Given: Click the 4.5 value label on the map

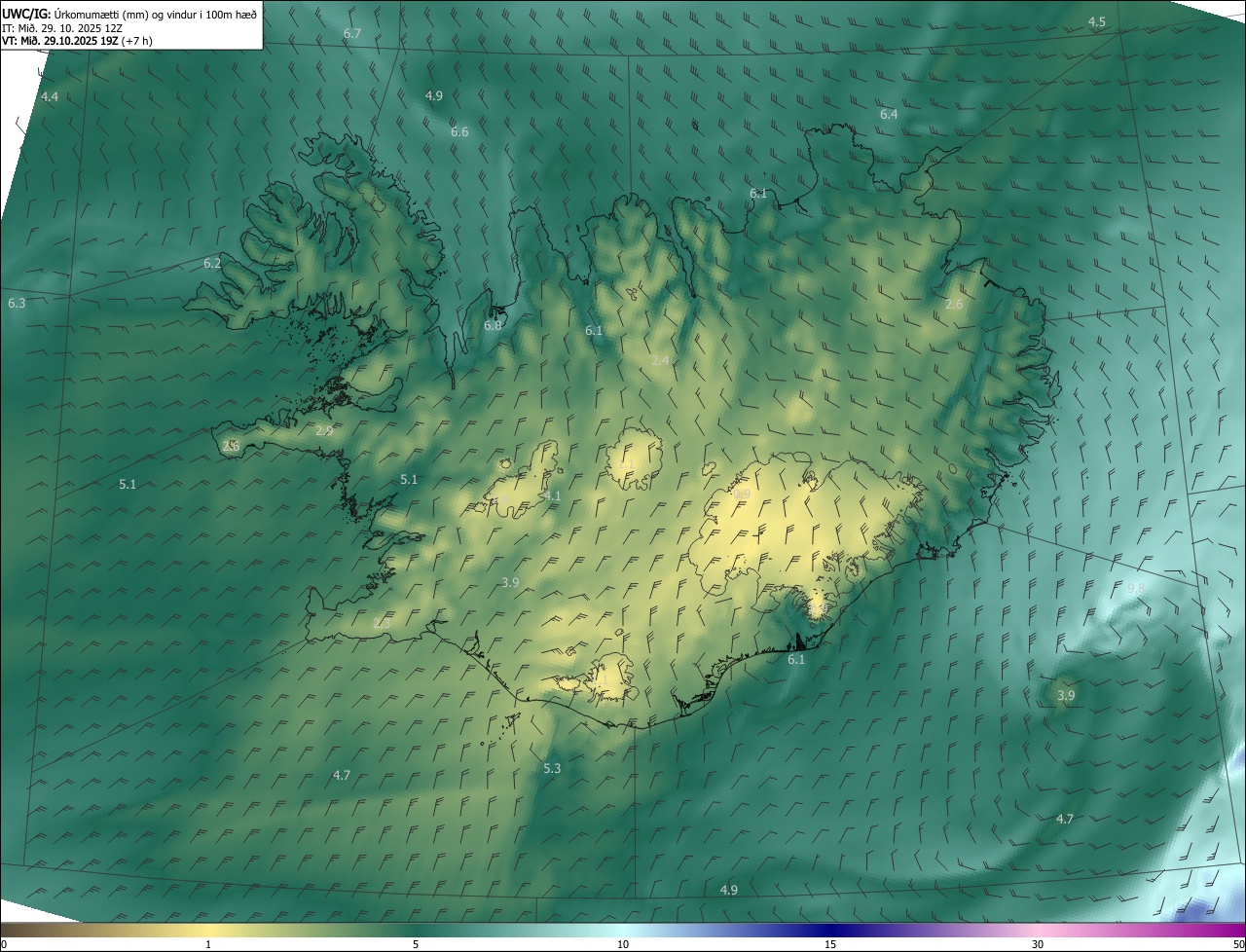Looking at the screenshot, I should point(1097,21).
